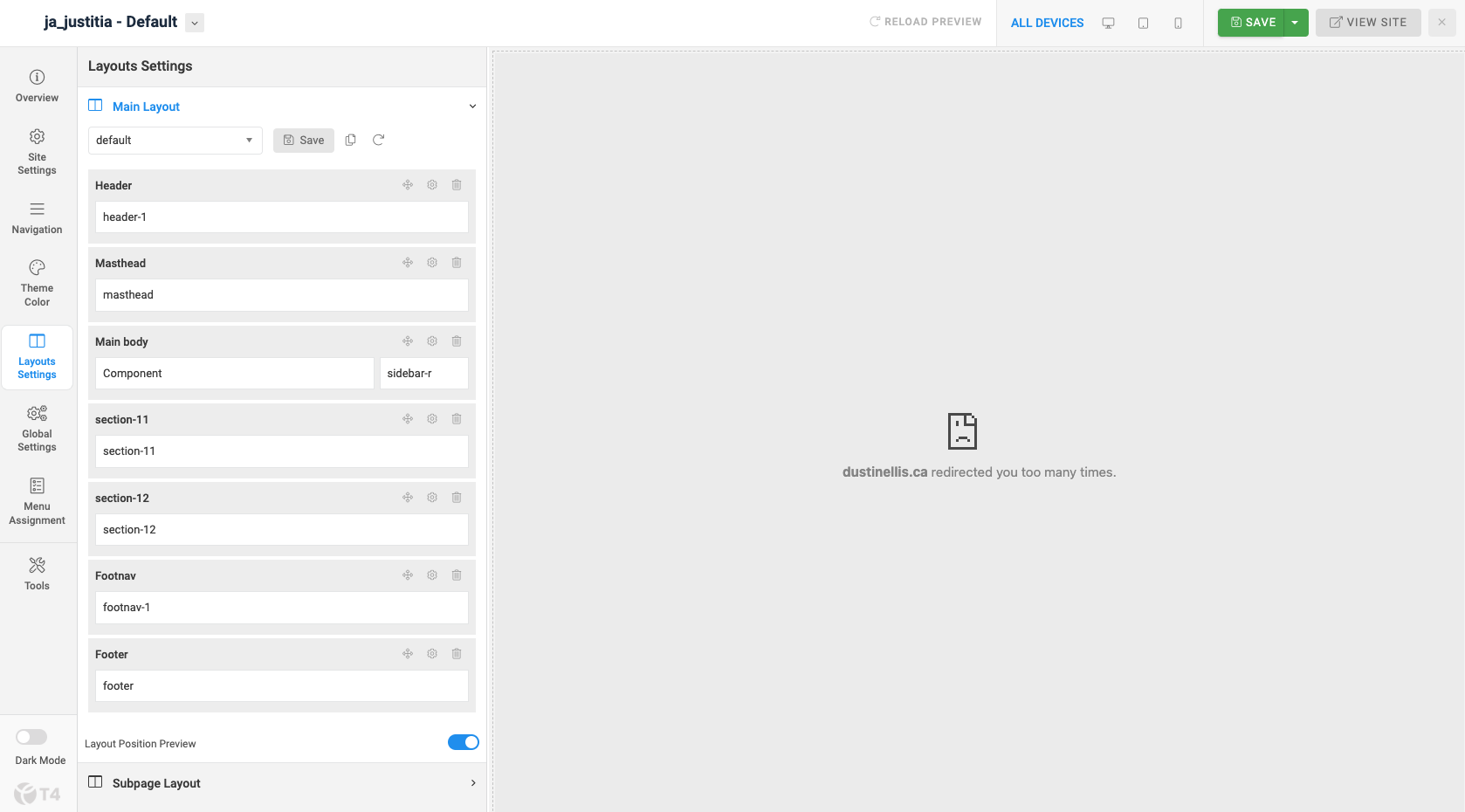Image resolution: width=1465 pixels, height=812 pixels.
Task: Select the section-12 position block
Action: tap(282, 530)
